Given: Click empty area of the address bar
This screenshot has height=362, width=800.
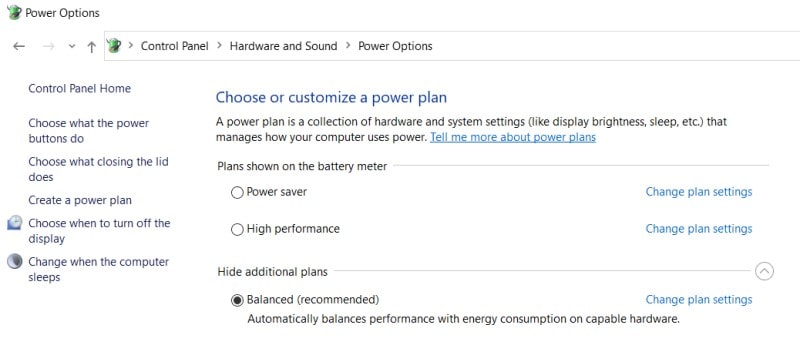Looking at the screenshot, I should click(x=612, y=46).
